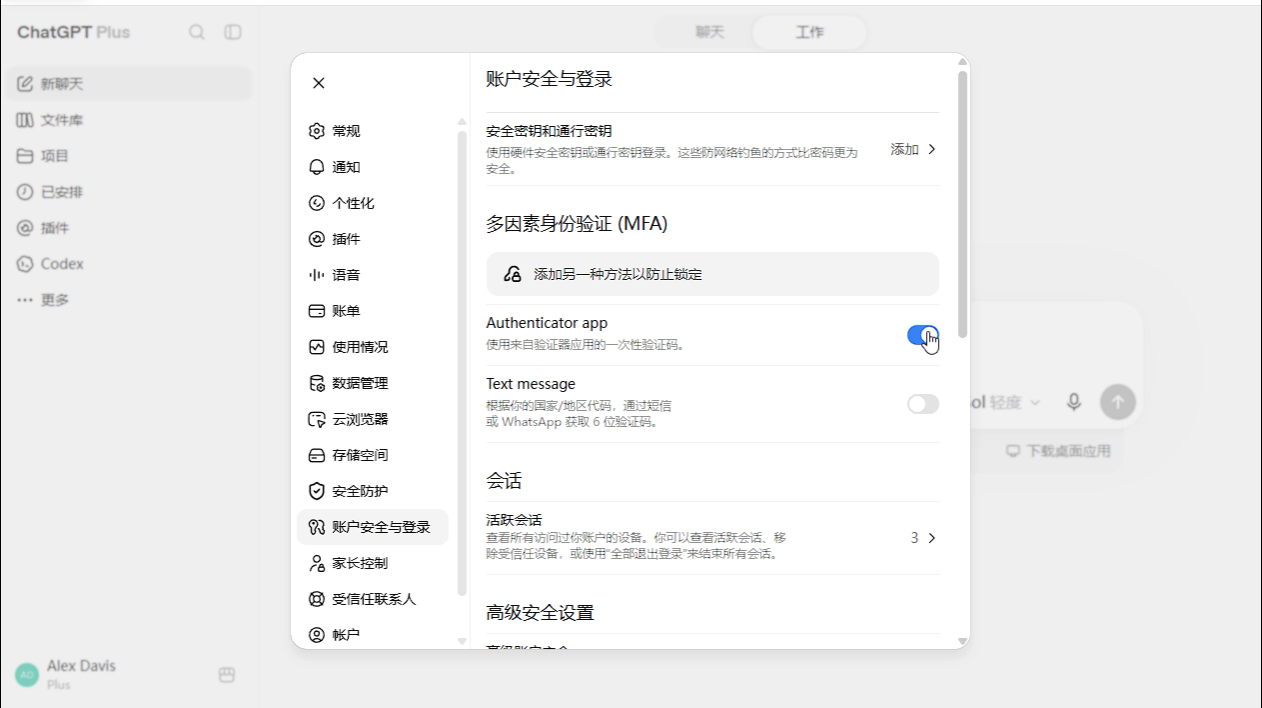Screen dimensions: 1262x708
Task: Click the settings content vertical scrollbar
Action: pyautogui.click(x=962, y=203)
